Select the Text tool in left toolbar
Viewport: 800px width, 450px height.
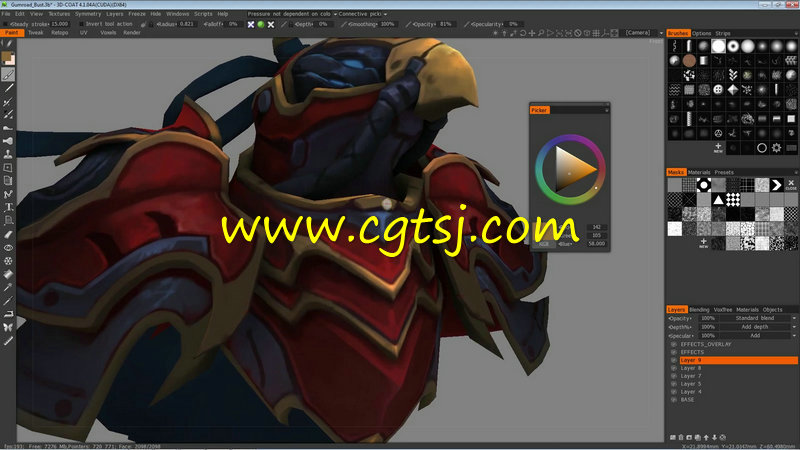pos(8,207)
